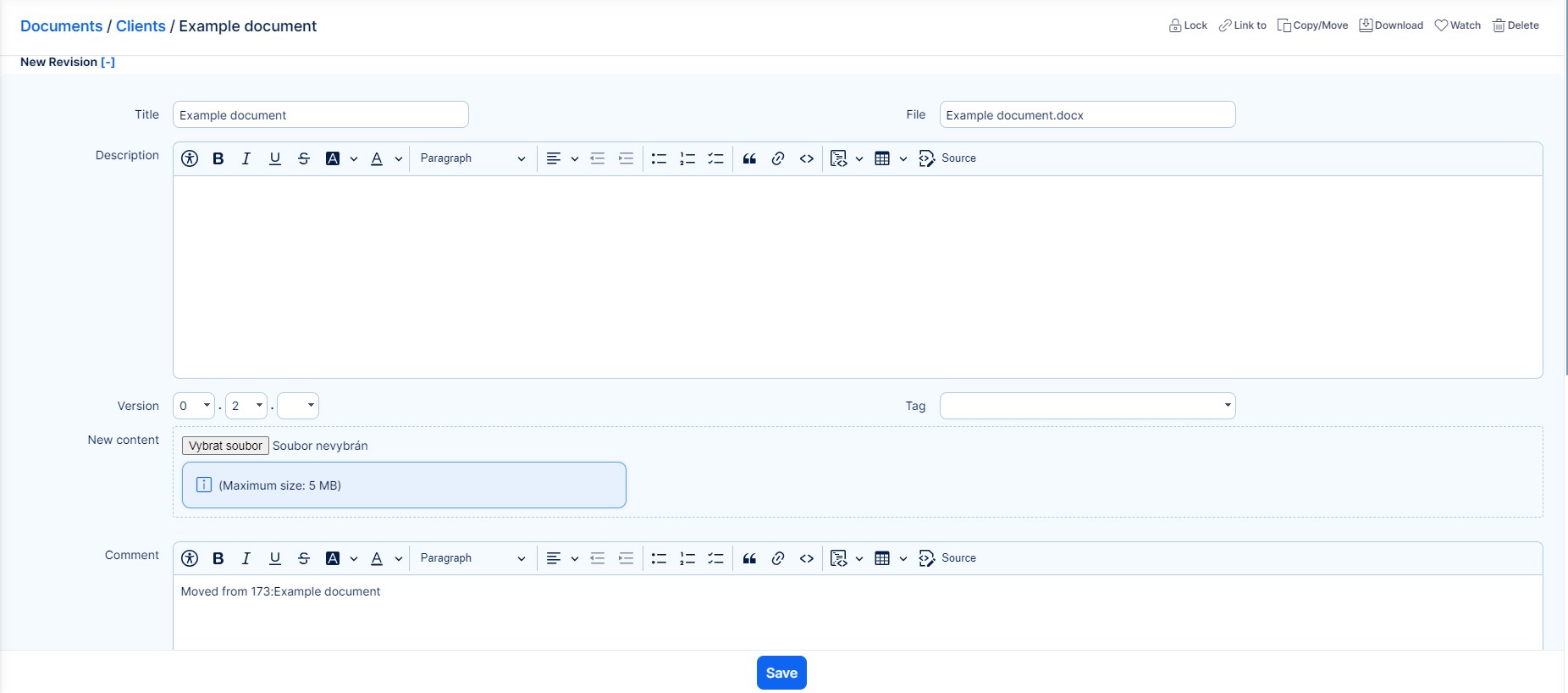Image resolution: width=1568 pixels, height=693 pixels.
Task: Collapse New Revision section with [-] toggle
Action: [108, 62]
